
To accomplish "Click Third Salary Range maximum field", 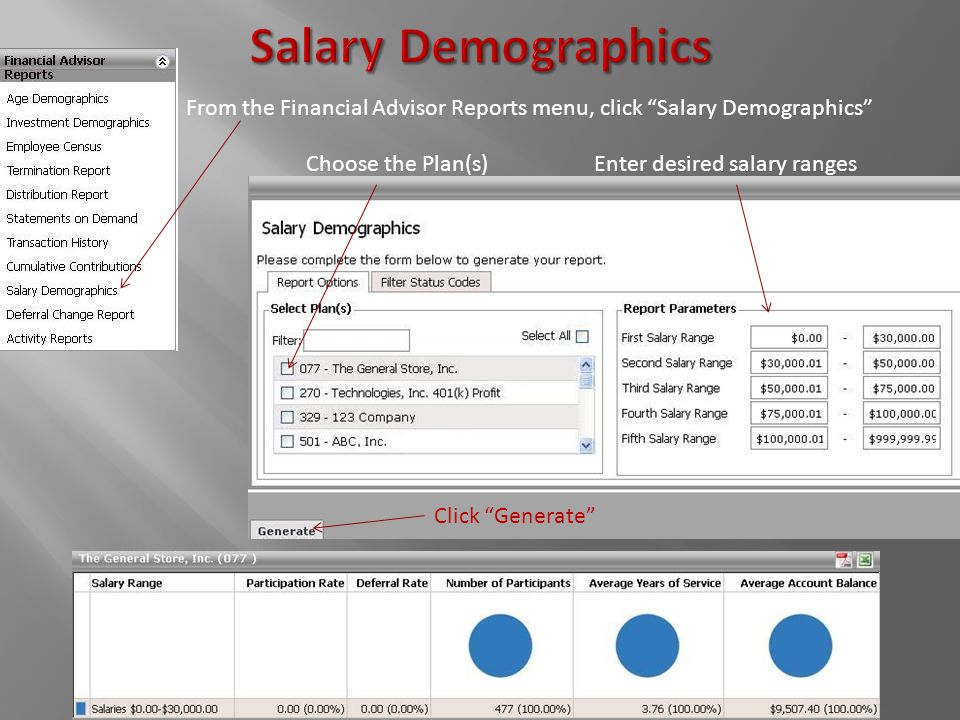I will tap(901, 388).
